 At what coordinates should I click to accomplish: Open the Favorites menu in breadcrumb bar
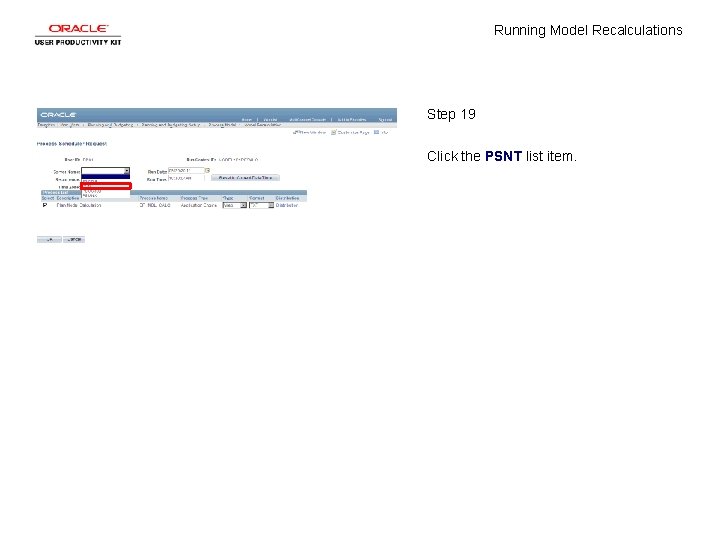pos(46,125)
